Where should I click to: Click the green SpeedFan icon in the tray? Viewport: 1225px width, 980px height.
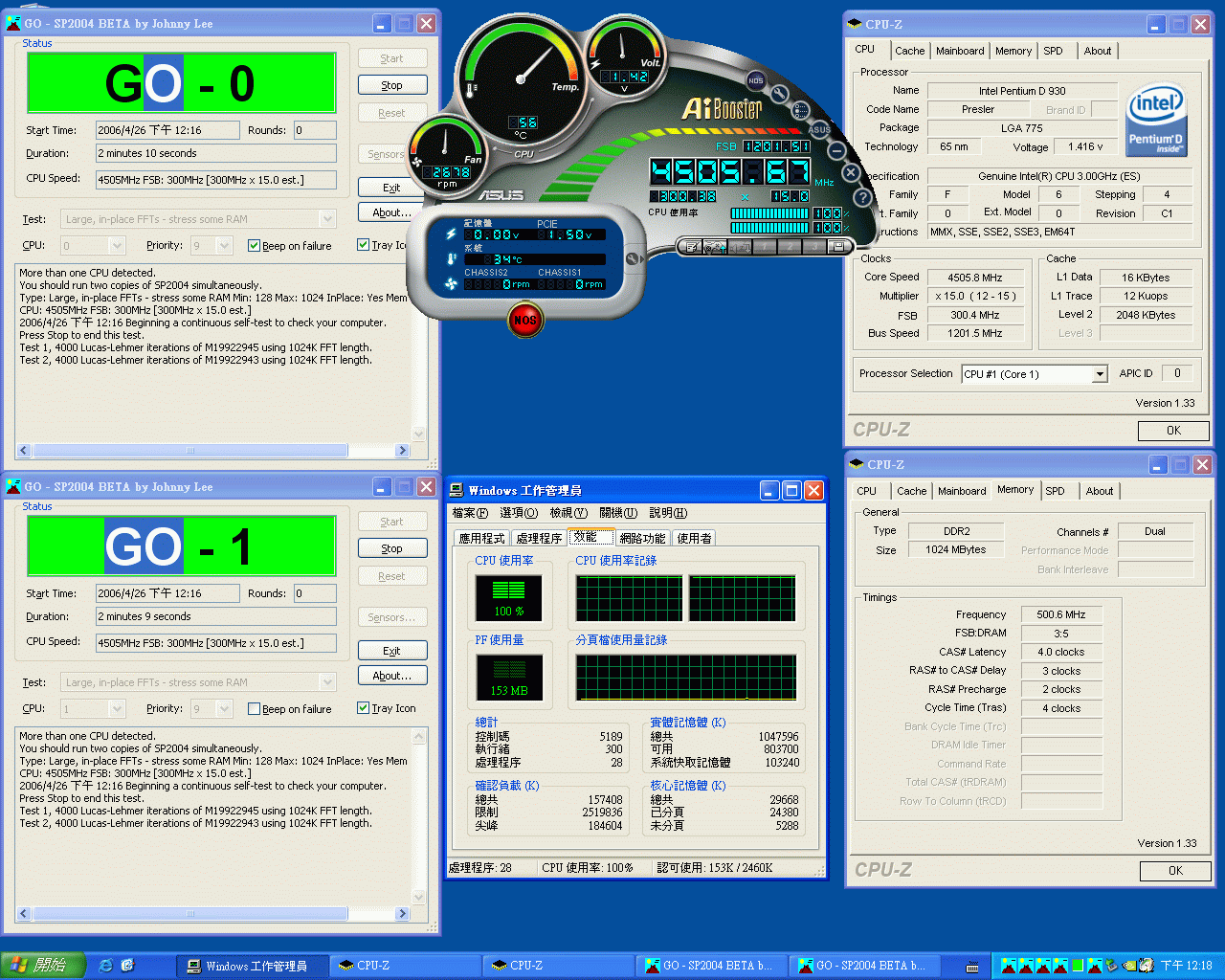[x=1078, y=966]
